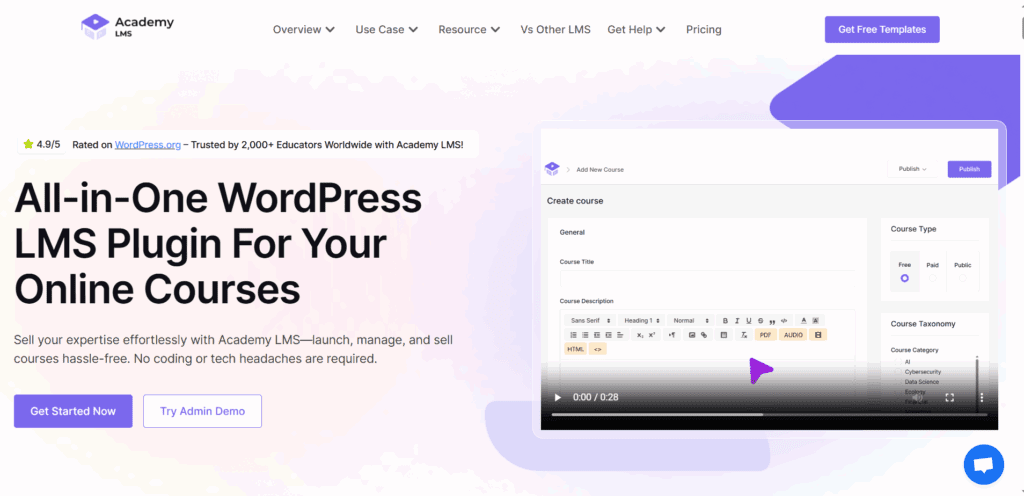Click the PDF insert button
Image resolution: width=1024 pixels, height=496 pixels.
coord(765,335)
